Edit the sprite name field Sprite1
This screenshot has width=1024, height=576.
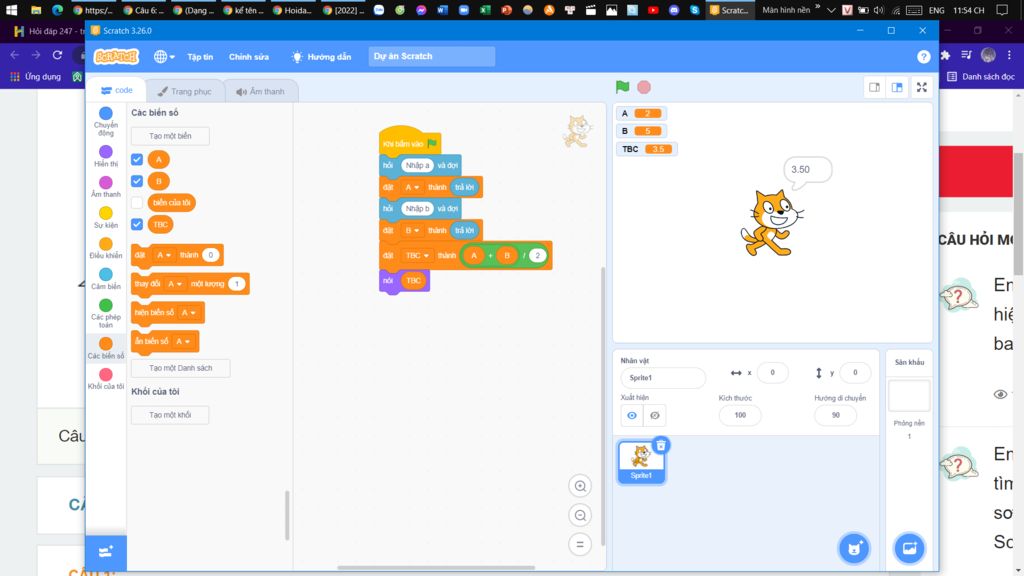pos(663,377)
